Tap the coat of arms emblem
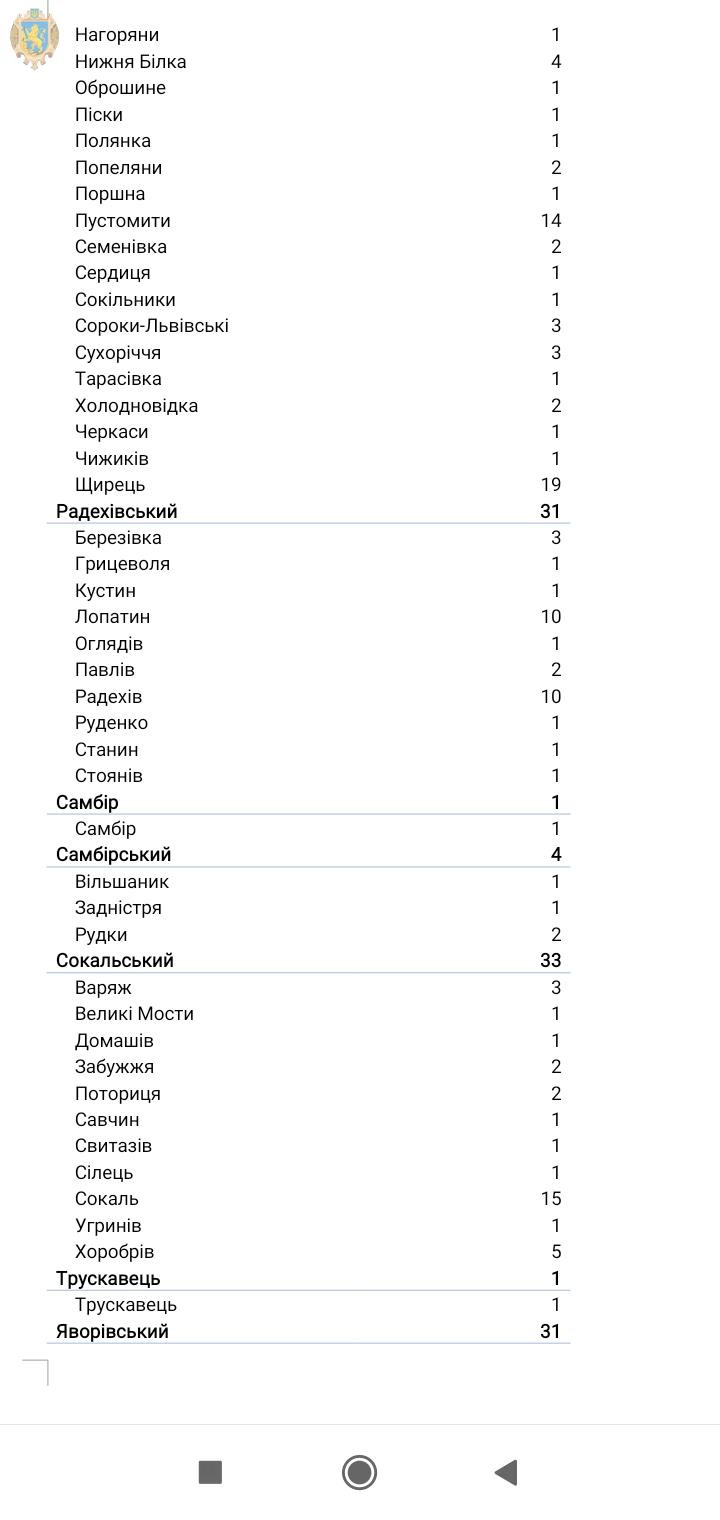The height and width of the screenshot is (1520, 720). coord(34,38)
